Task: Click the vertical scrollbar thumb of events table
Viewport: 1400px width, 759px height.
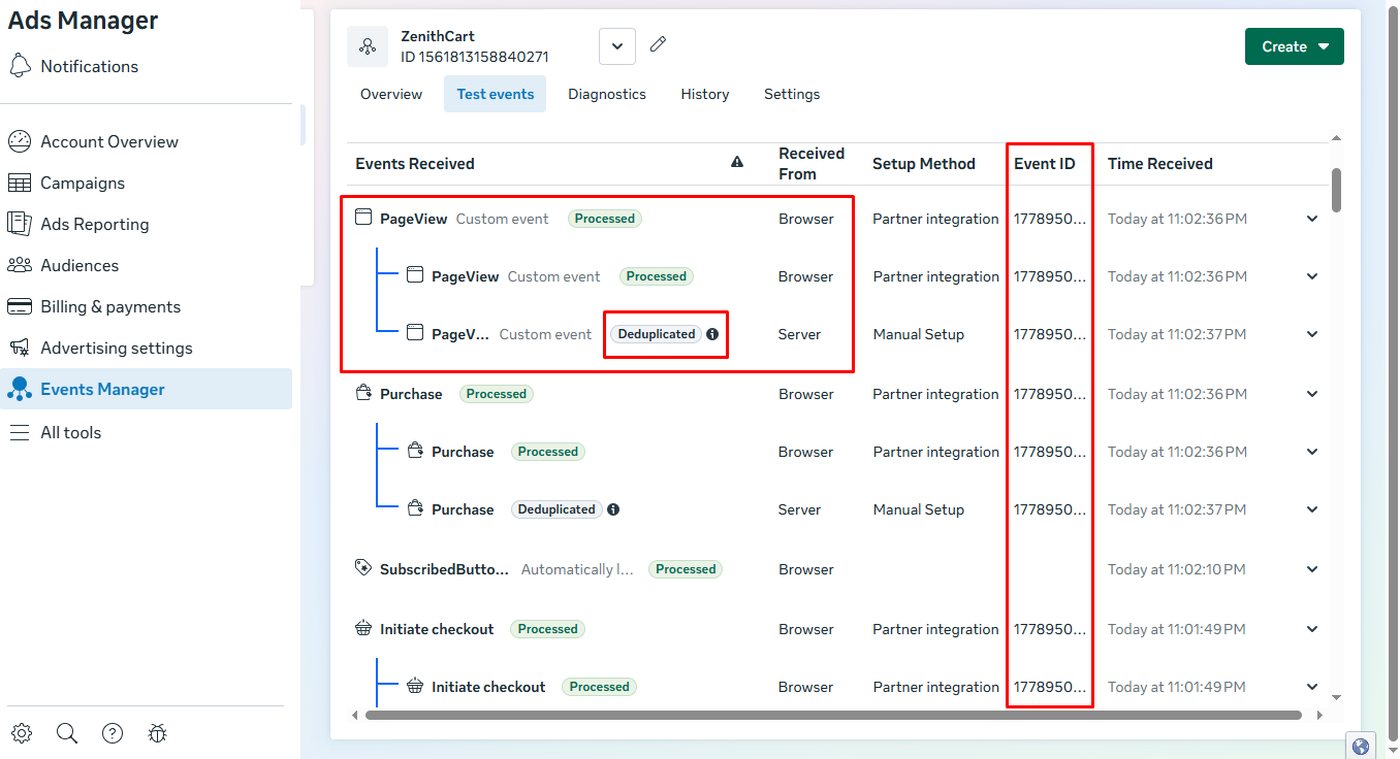Action: pyautogui.click(x=1337, y=190)
